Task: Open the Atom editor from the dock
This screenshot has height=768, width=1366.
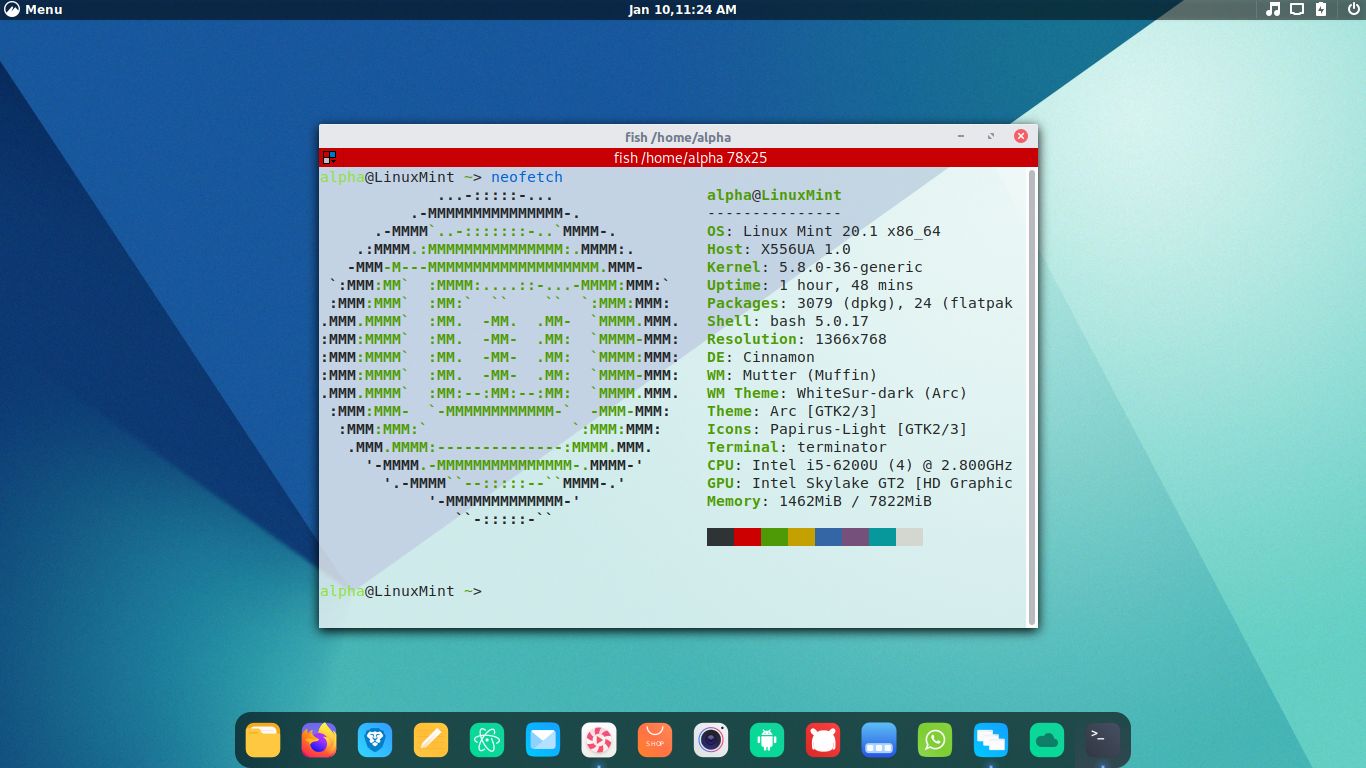Action: (x=487, y=740)
